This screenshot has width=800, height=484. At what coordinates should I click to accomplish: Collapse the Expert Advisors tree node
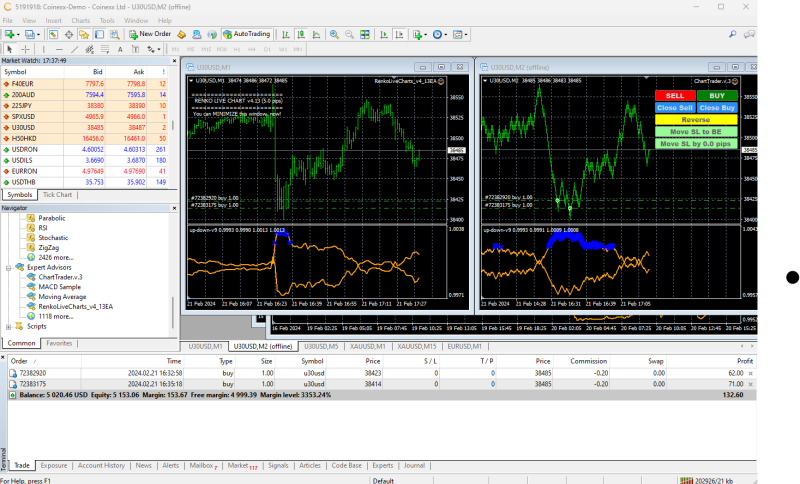coord(8,268)
